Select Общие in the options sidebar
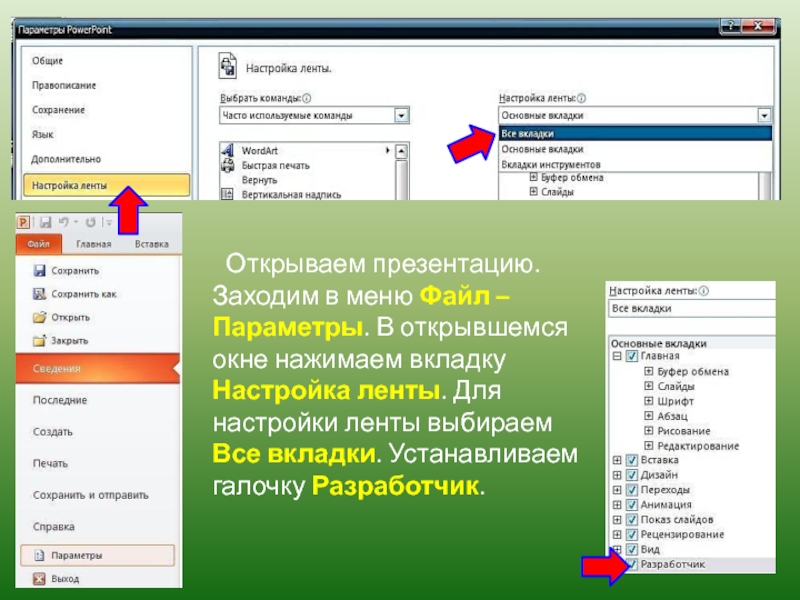Screen dimensions: 800x600 (47, 61)
